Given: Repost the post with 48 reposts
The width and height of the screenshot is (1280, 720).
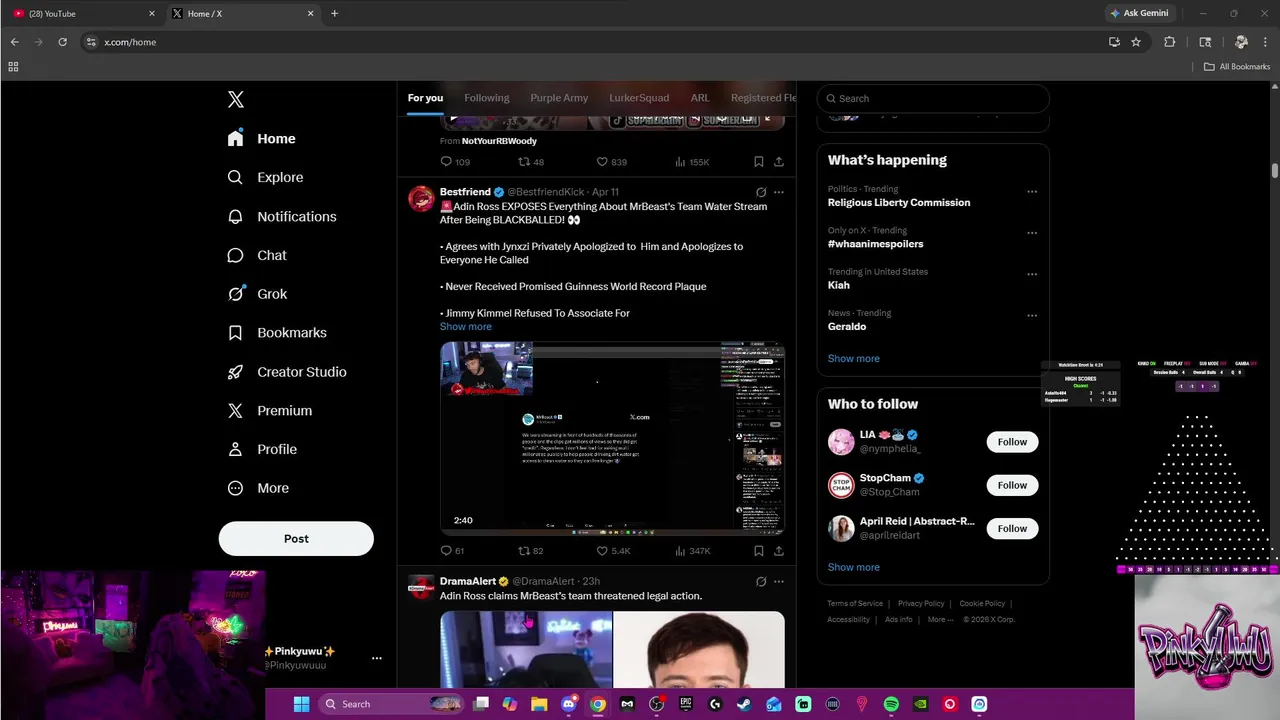Looking at the screenshot, I should pos(531,162).
